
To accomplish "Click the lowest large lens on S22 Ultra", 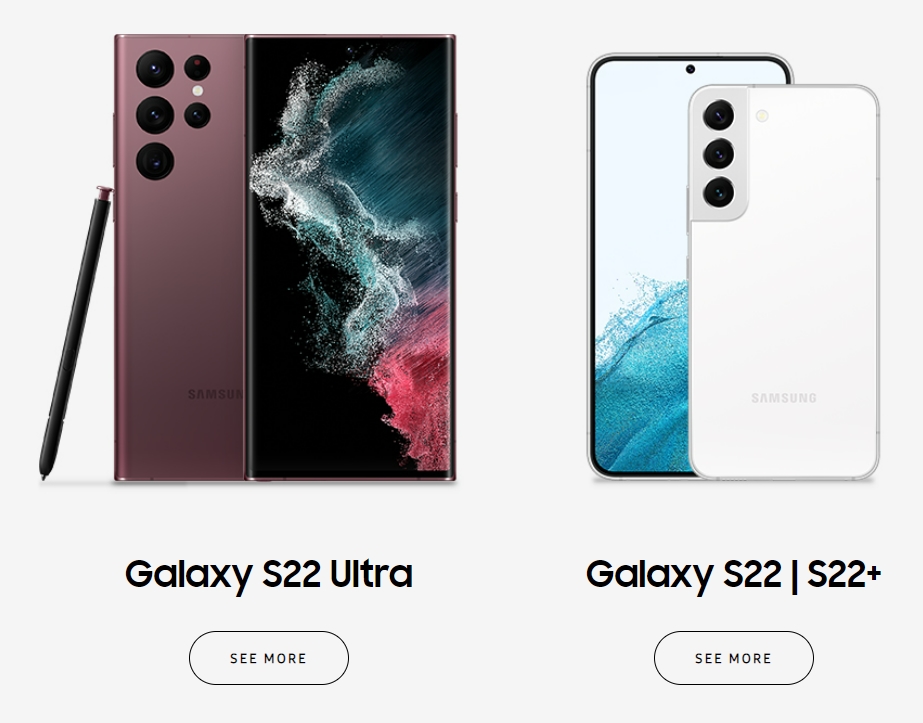I will 155,161.
